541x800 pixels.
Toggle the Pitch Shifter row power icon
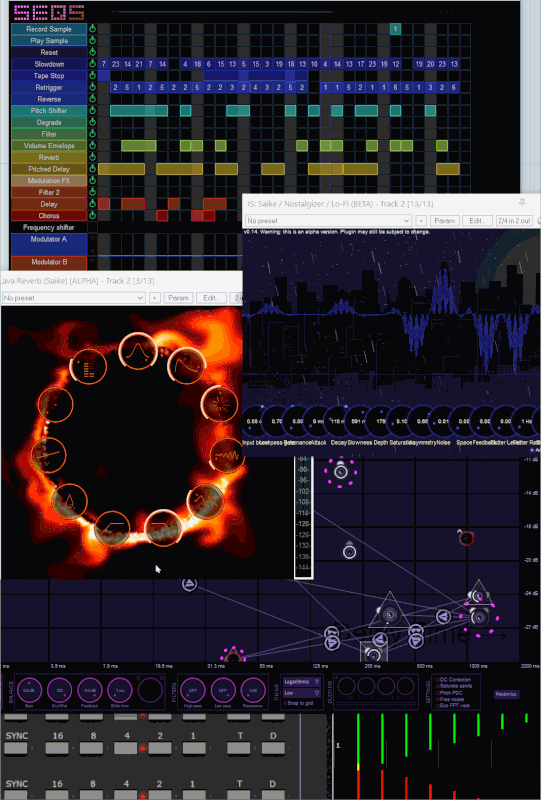(92, 110)
